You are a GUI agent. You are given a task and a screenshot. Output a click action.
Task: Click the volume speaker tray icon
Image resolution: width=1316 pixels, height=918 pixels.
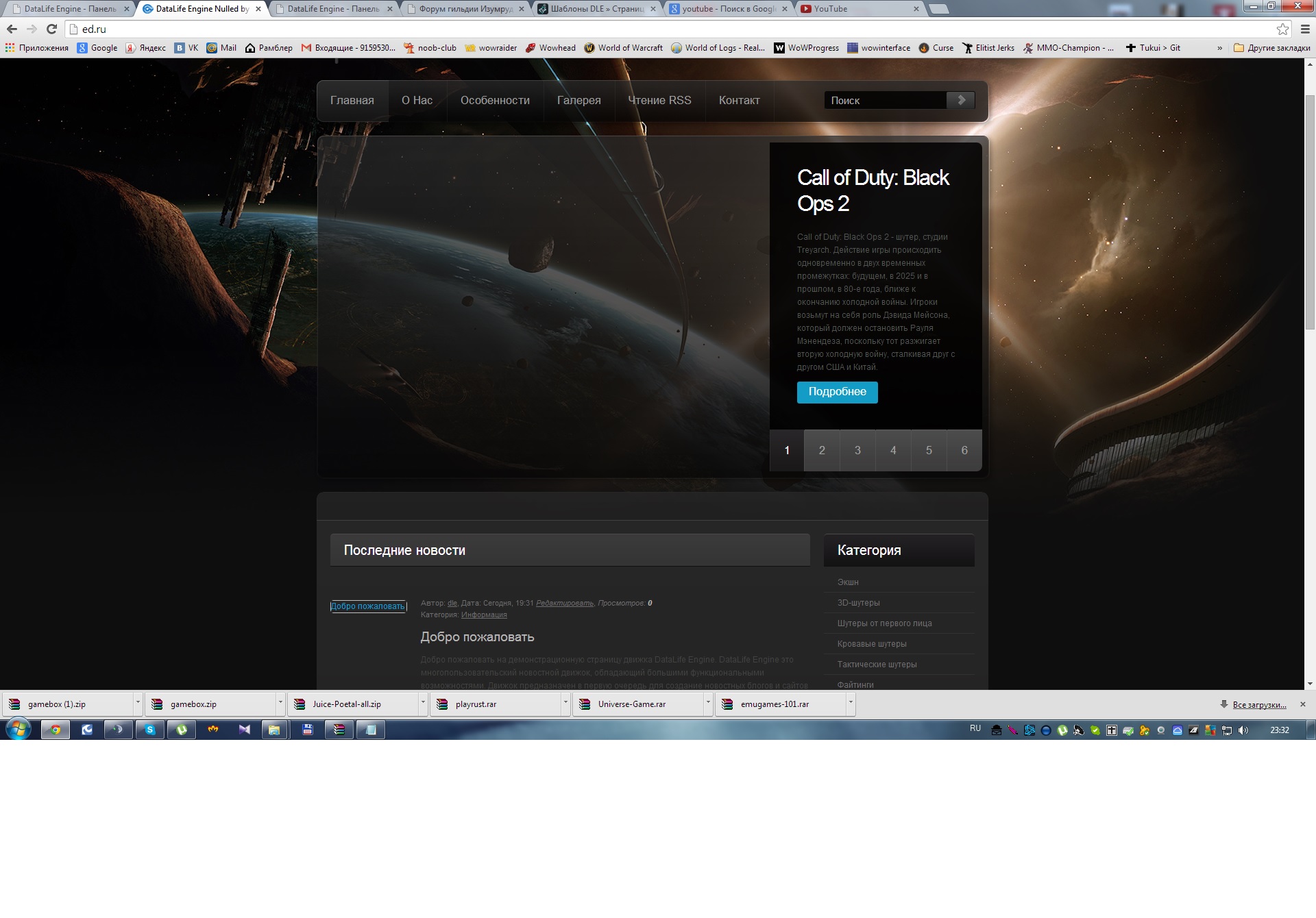pyautogui.click(x=1243, y=730)
